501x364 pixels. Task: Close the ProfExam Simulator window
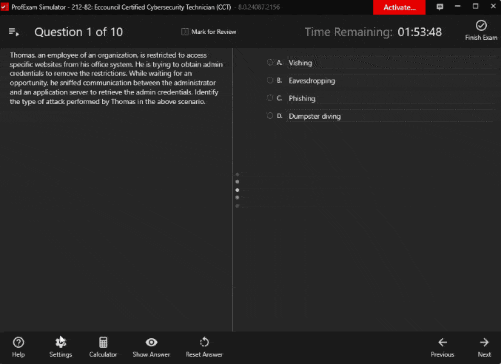493,7
